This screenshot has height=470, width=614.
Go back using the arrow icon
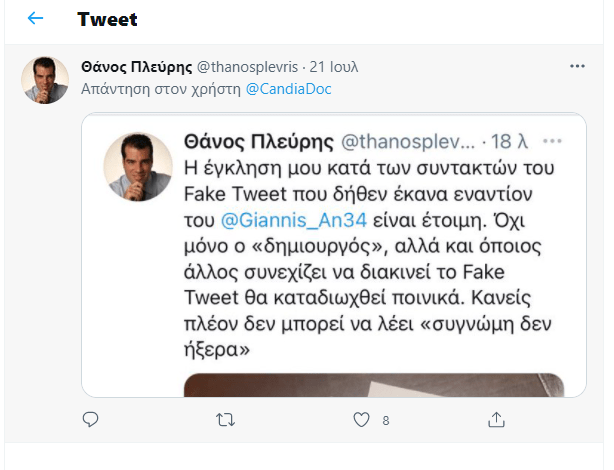pyautogui.click(x=35, y=19)
